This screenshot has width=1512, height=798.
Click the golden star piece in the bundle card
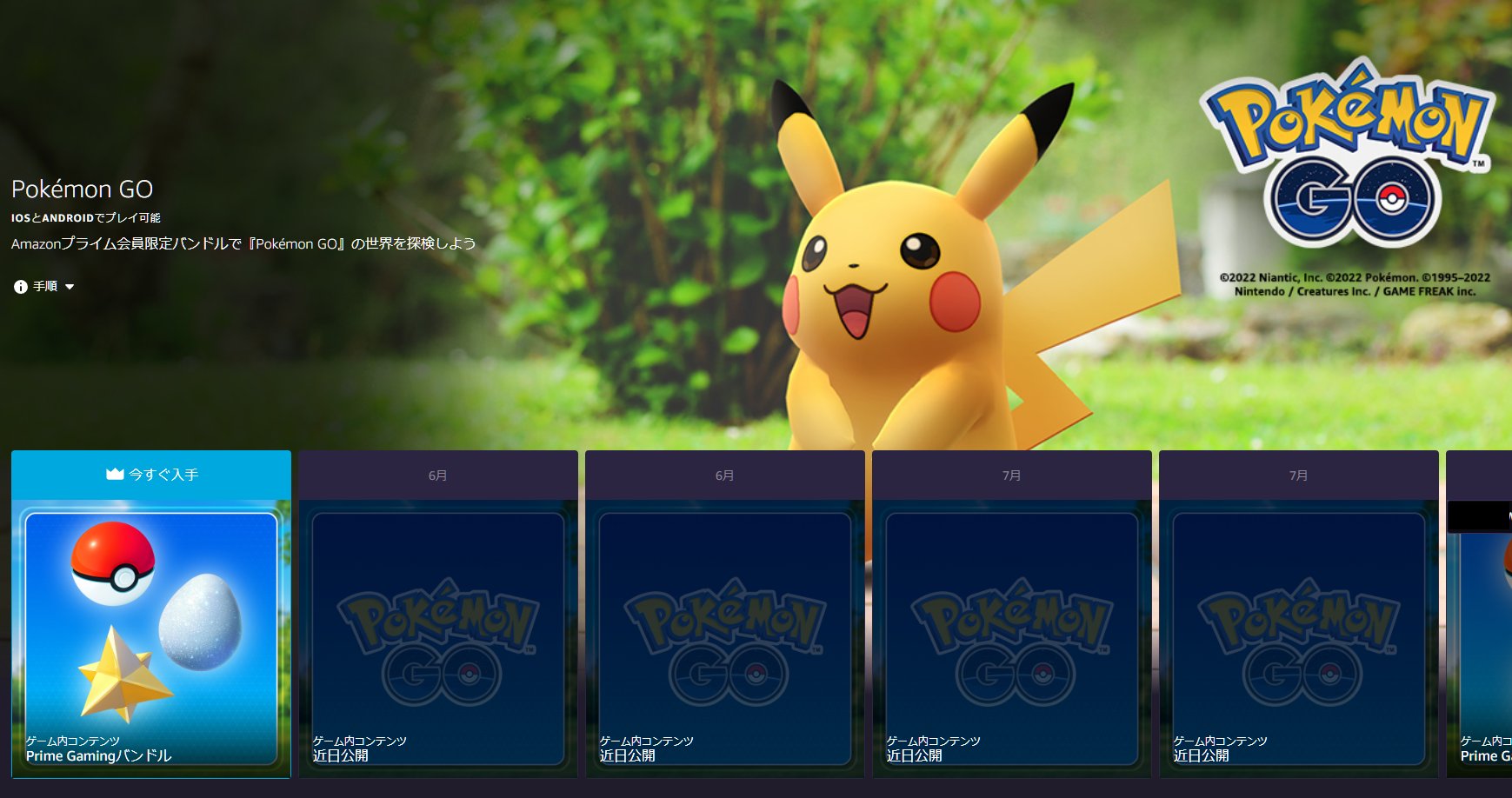124,675
